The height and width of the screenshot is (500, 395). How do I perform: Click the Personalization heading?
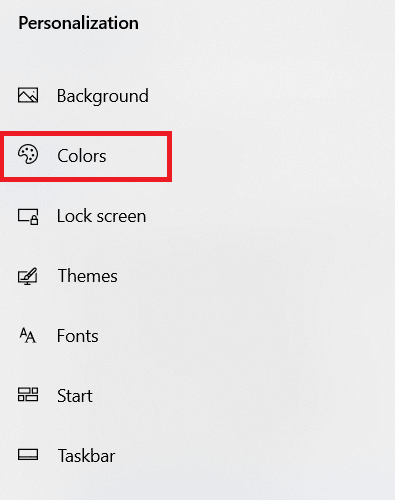click(x=78, y=23)
